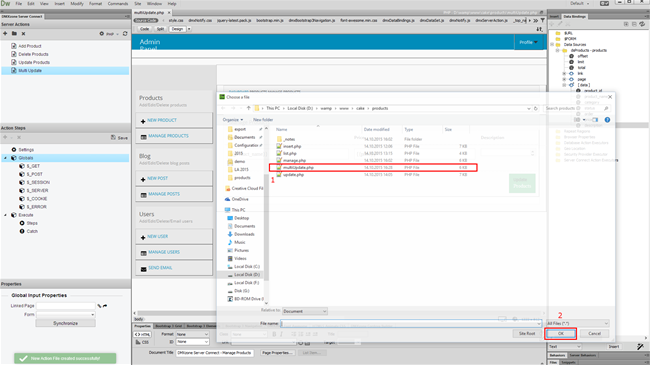The width and height of the screenshot is (650, 365).
Task: Select the $_GET global
Action: (x=33, y=166)
